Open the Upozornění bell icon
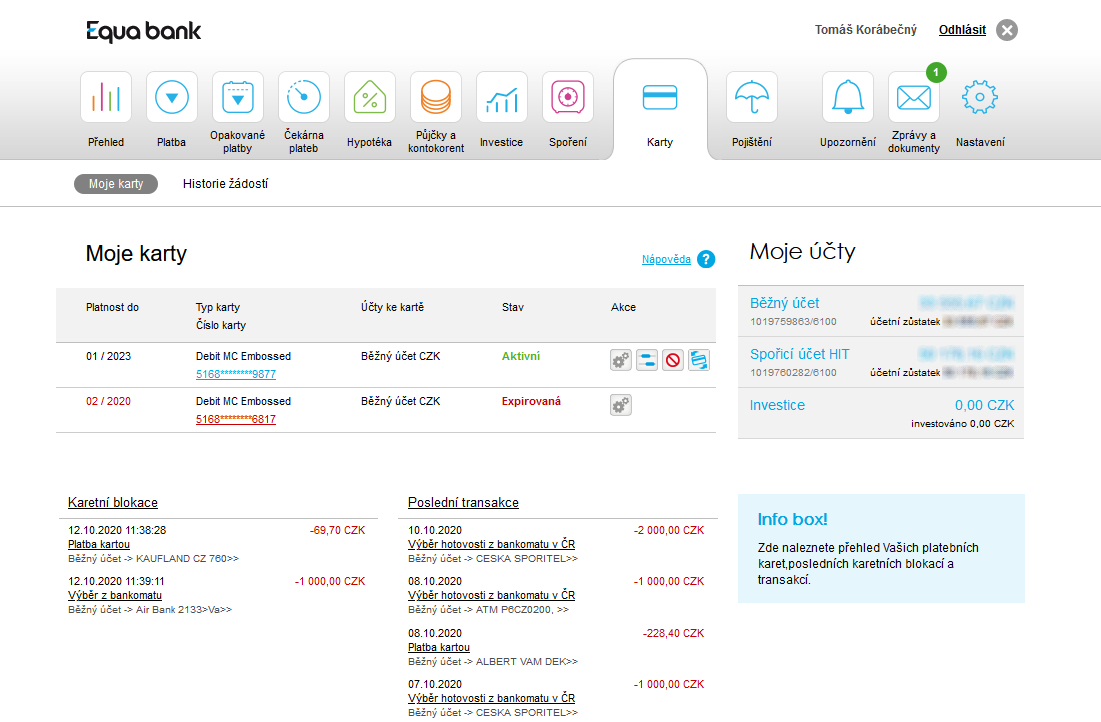Screen dimensions: 1101x722 (848, 98)
